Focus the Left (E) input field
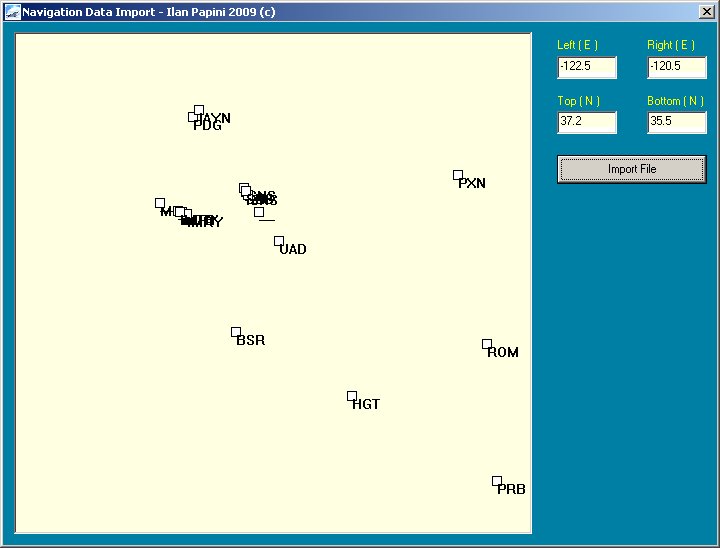The height and width of the screenshot is (548, 720). tap(586, 67)
